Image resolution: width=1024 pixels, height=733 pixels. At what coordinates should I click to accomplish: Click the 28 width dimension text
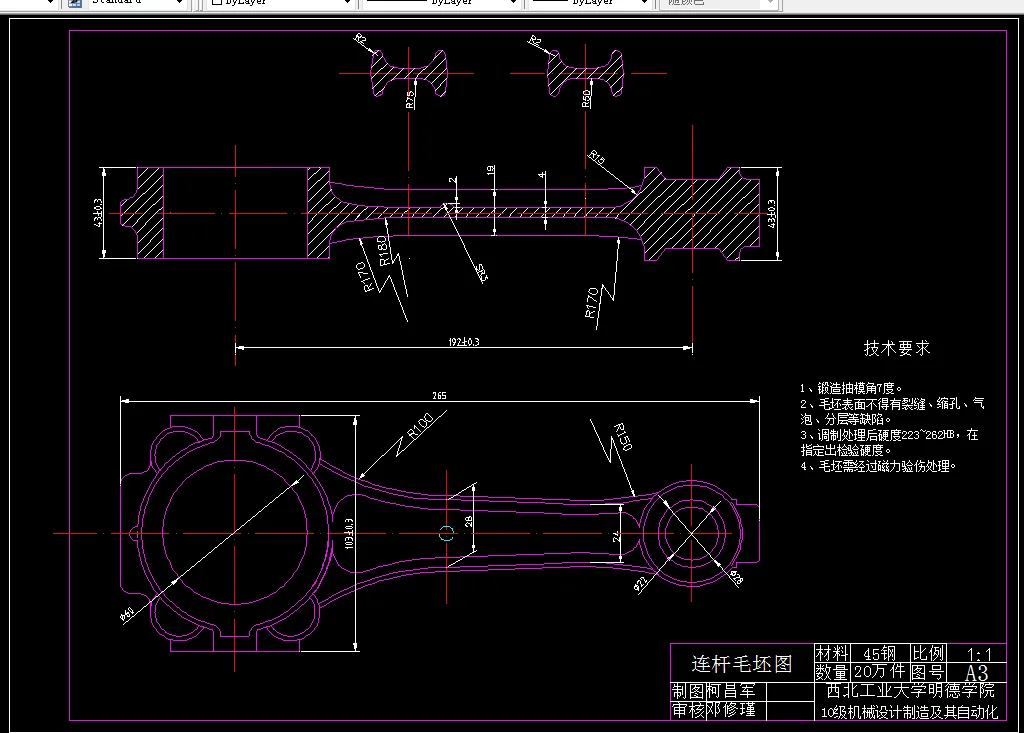pyautogui.click(x=468, y=521)
